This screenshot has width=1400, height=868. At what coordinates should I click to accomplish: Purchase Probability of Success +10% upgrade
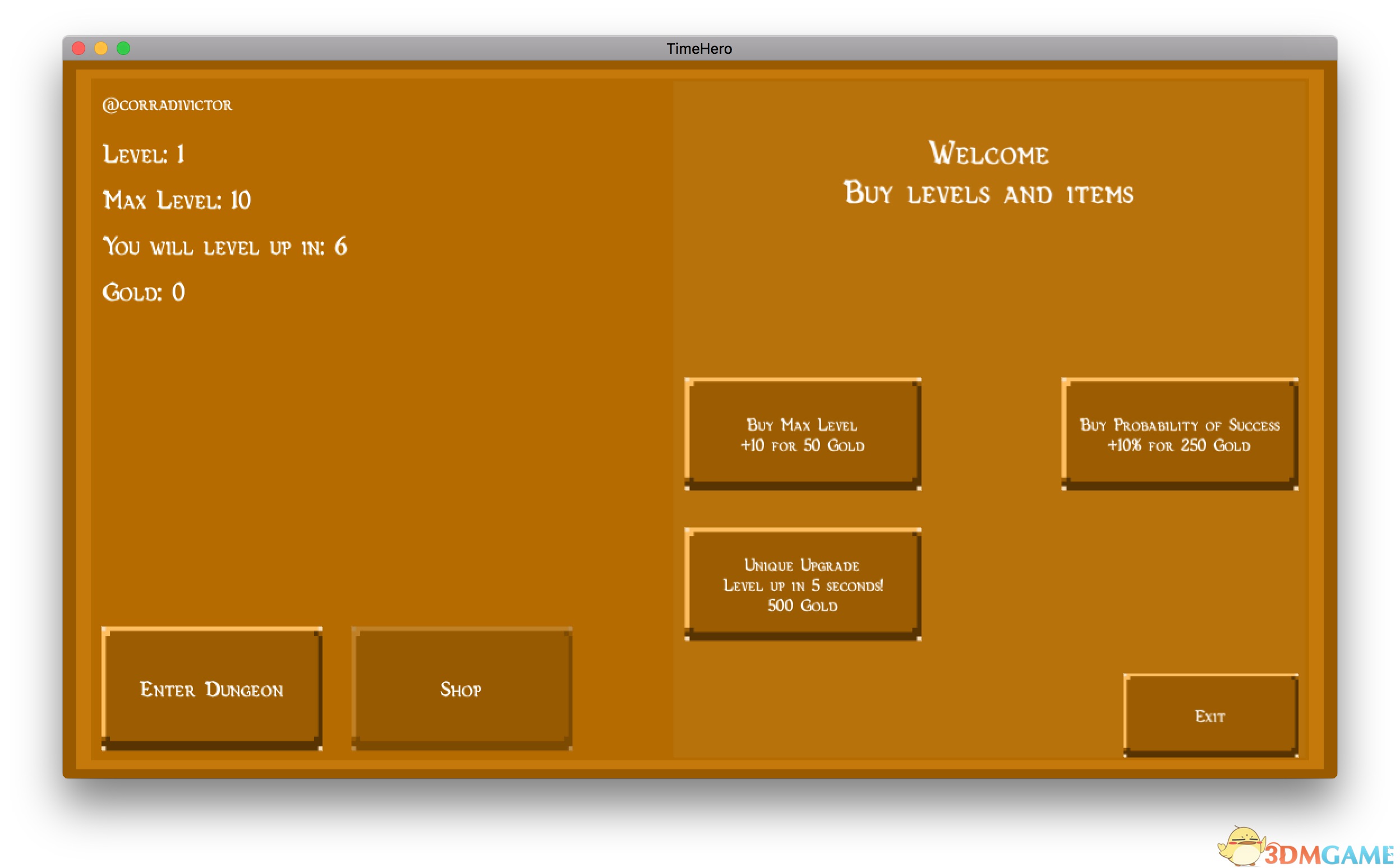(1179, 434)
